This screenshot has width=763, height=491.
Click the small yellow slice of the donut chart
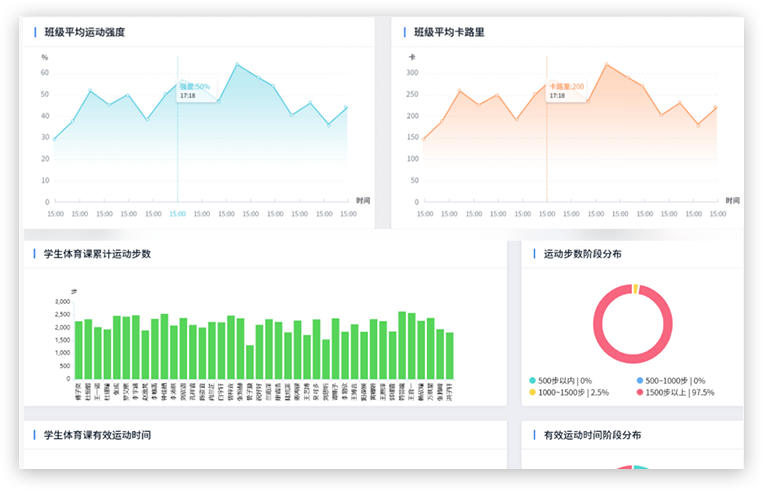click(635, 289)
